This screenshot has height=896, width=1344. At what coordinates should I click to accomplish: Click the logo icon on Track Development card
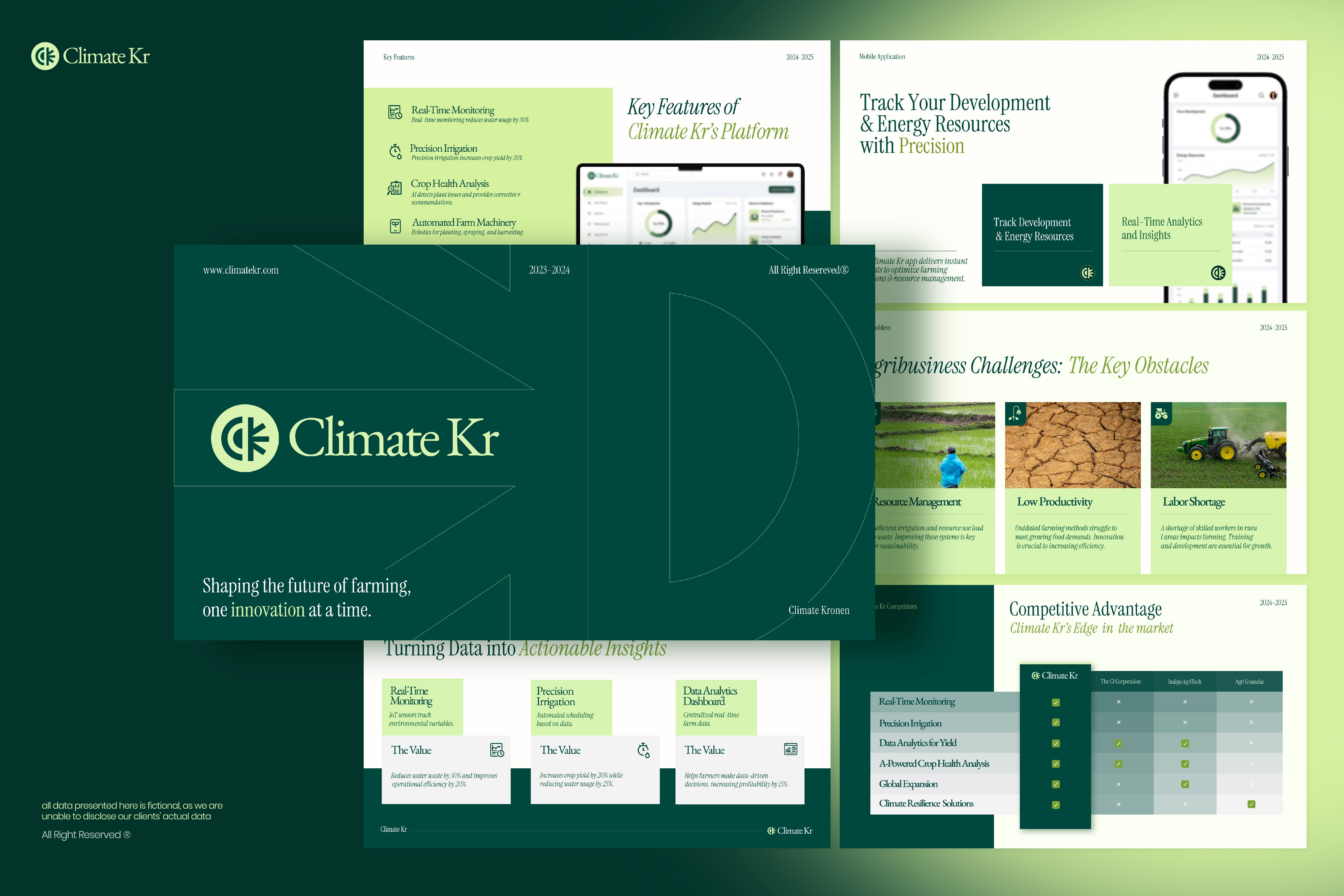pos(1087,273)
